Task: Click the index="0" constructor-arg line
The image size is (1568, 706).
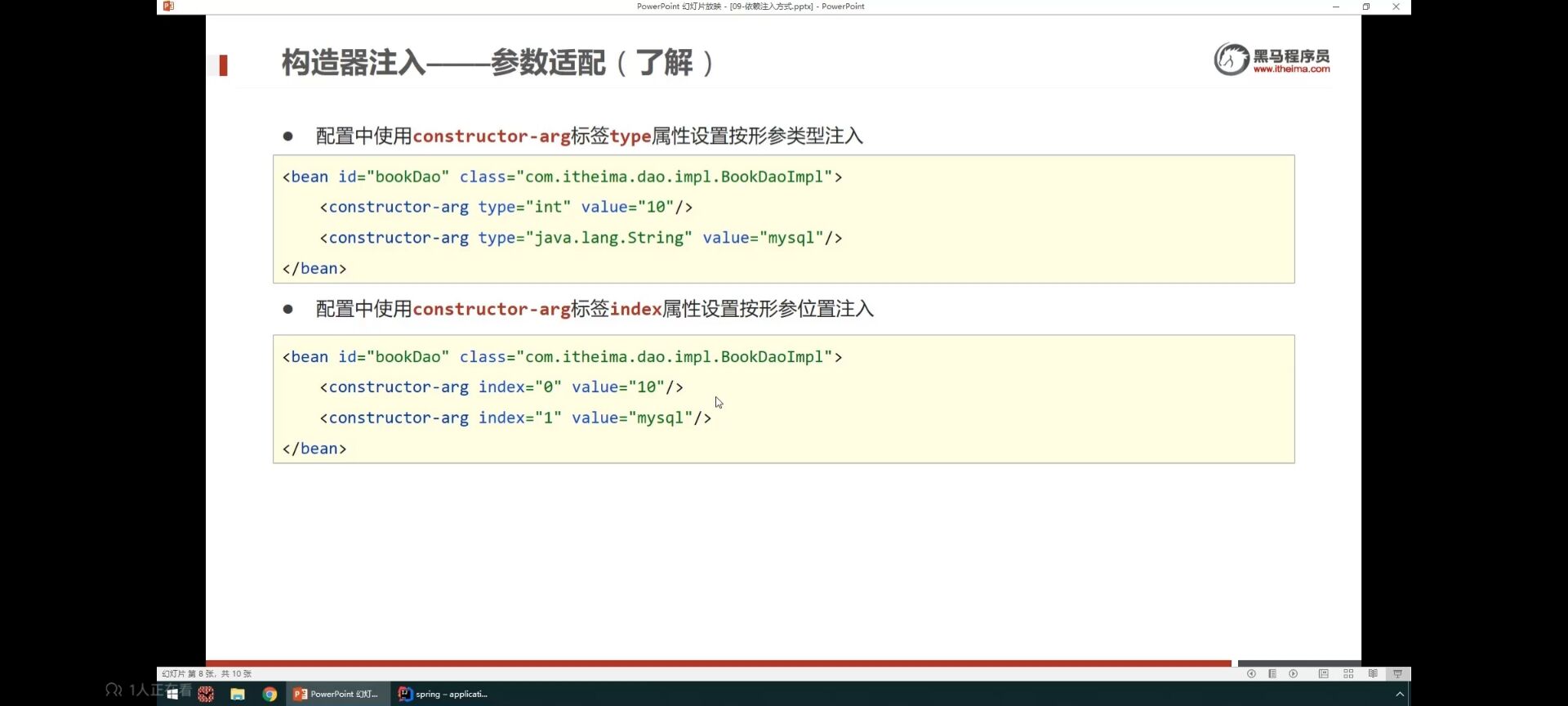Action: (x=501, y=387)
